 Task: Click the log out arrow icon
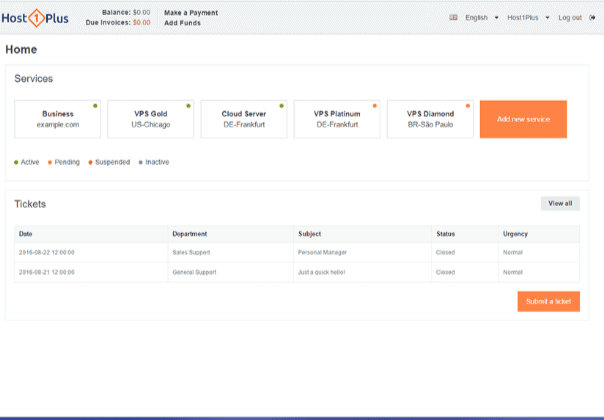click(592, 18)
